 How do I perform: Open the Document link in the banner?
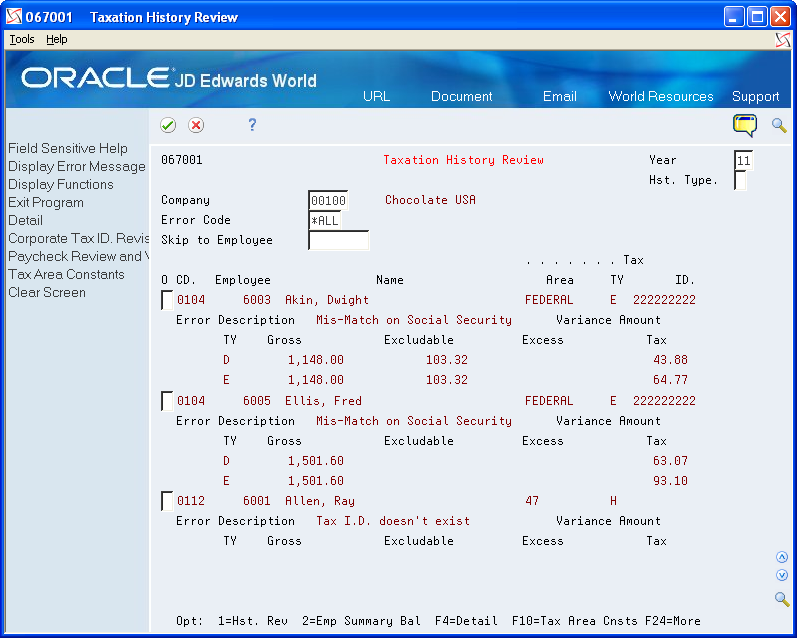[462, 96]
